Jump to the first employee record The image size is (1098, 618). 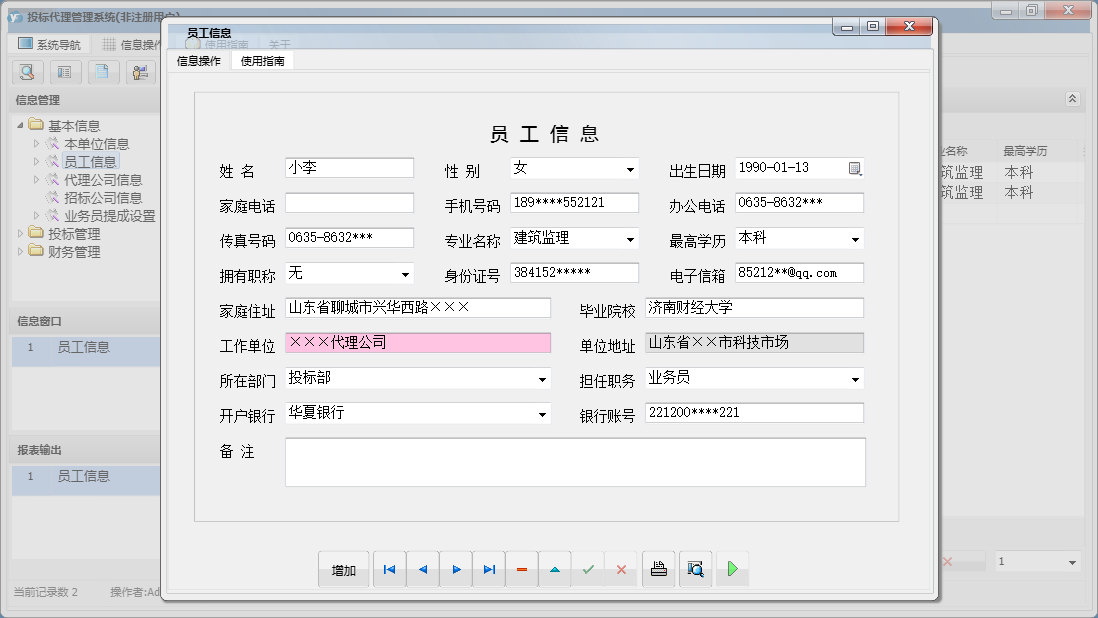(x=389, y=570)
